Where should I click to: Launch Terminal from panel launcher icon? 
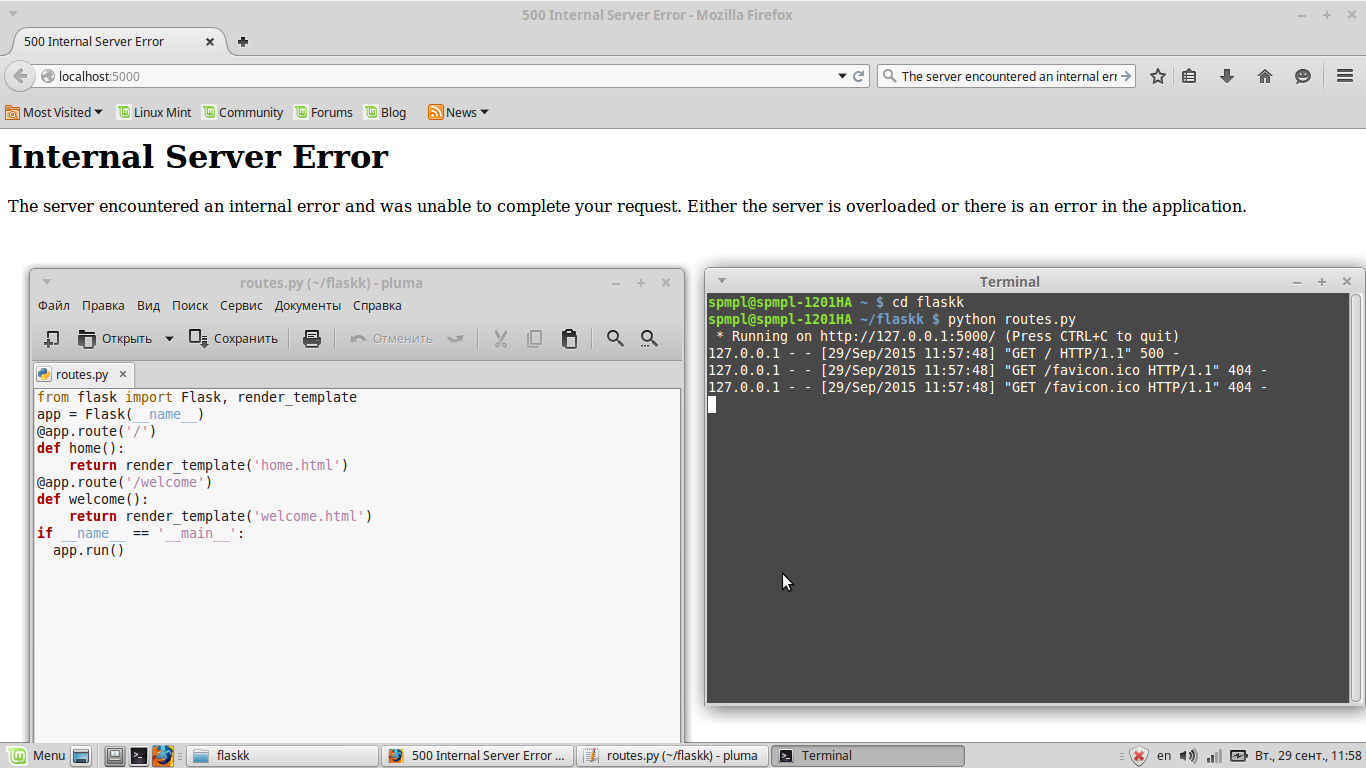pyautogui.click(x=139, y=756)
